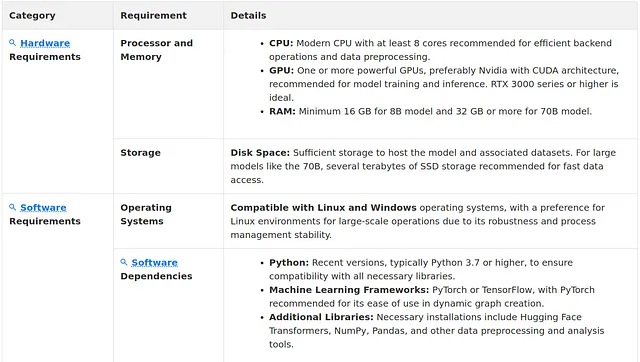Open the Software link above Requirements
This screenshot has height=362, width=640.
pyautogui.click(x=43, y=207)
